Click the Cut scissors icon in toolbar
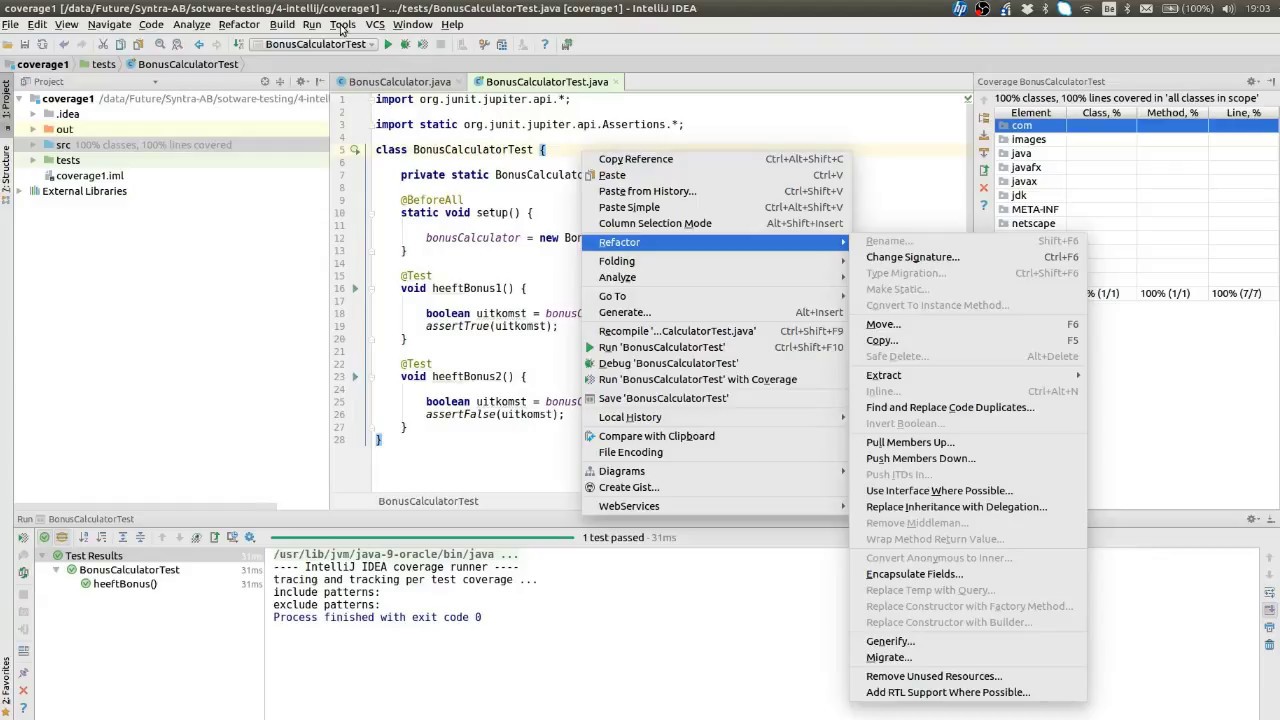The image size is (1280, 720). tap(103, 44)
